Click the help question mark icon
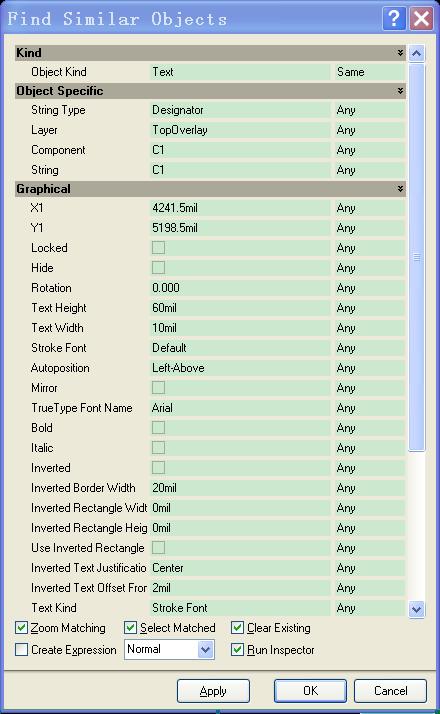Image resolution: width=440 pixels, height=714 pixels. (394, 19)
